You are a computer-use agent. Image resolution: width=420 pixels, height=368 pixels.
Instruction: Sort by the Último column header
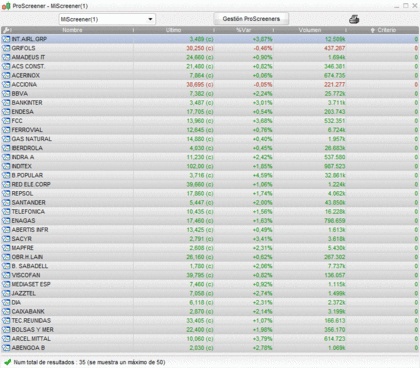pos(173,30)
